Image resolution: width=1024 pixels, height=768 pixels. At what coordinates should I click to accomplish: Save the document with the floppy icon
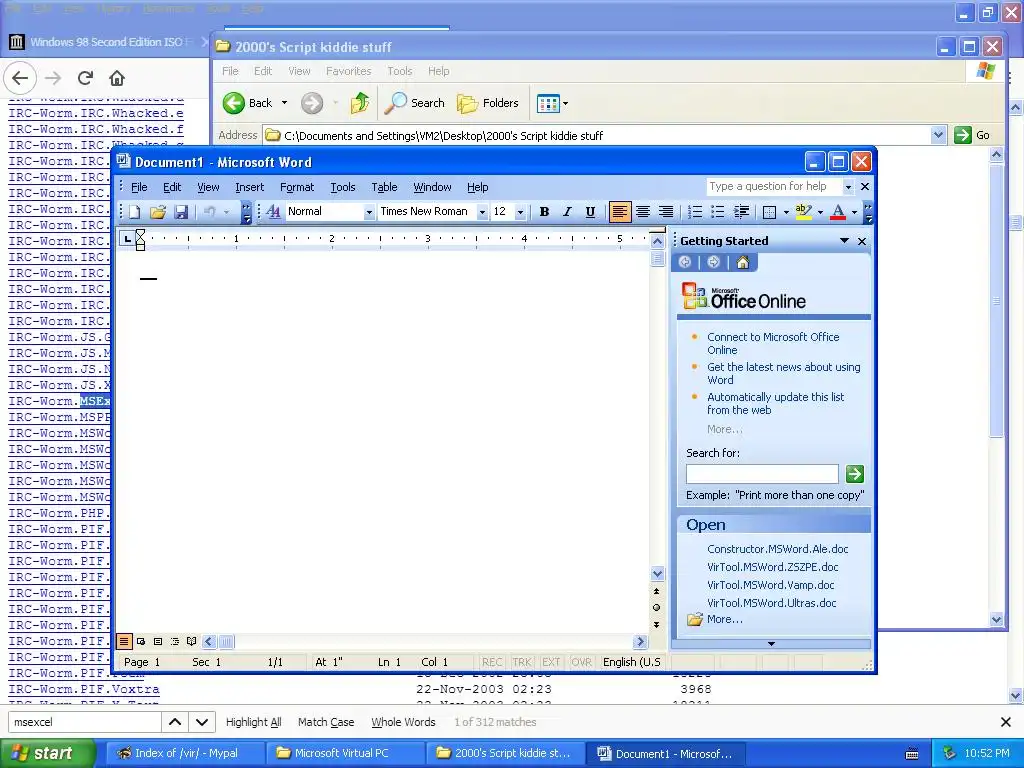(x=181, y=212)
